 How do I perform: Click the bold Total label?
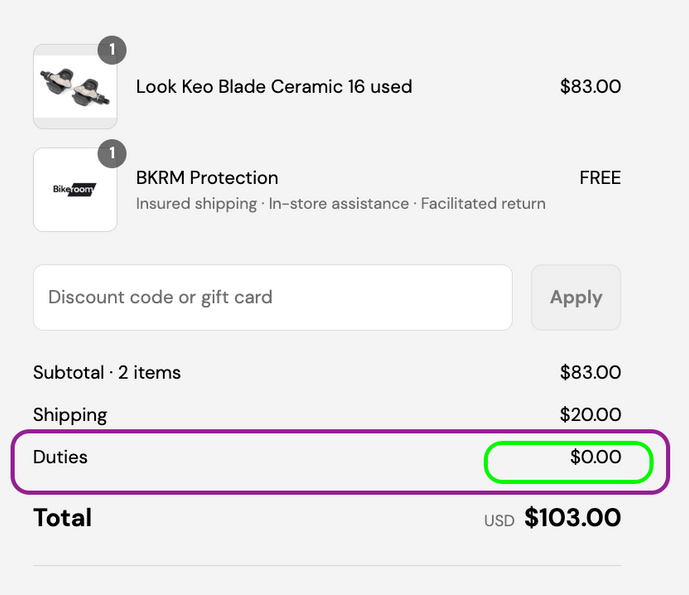(x=62, y=517)
